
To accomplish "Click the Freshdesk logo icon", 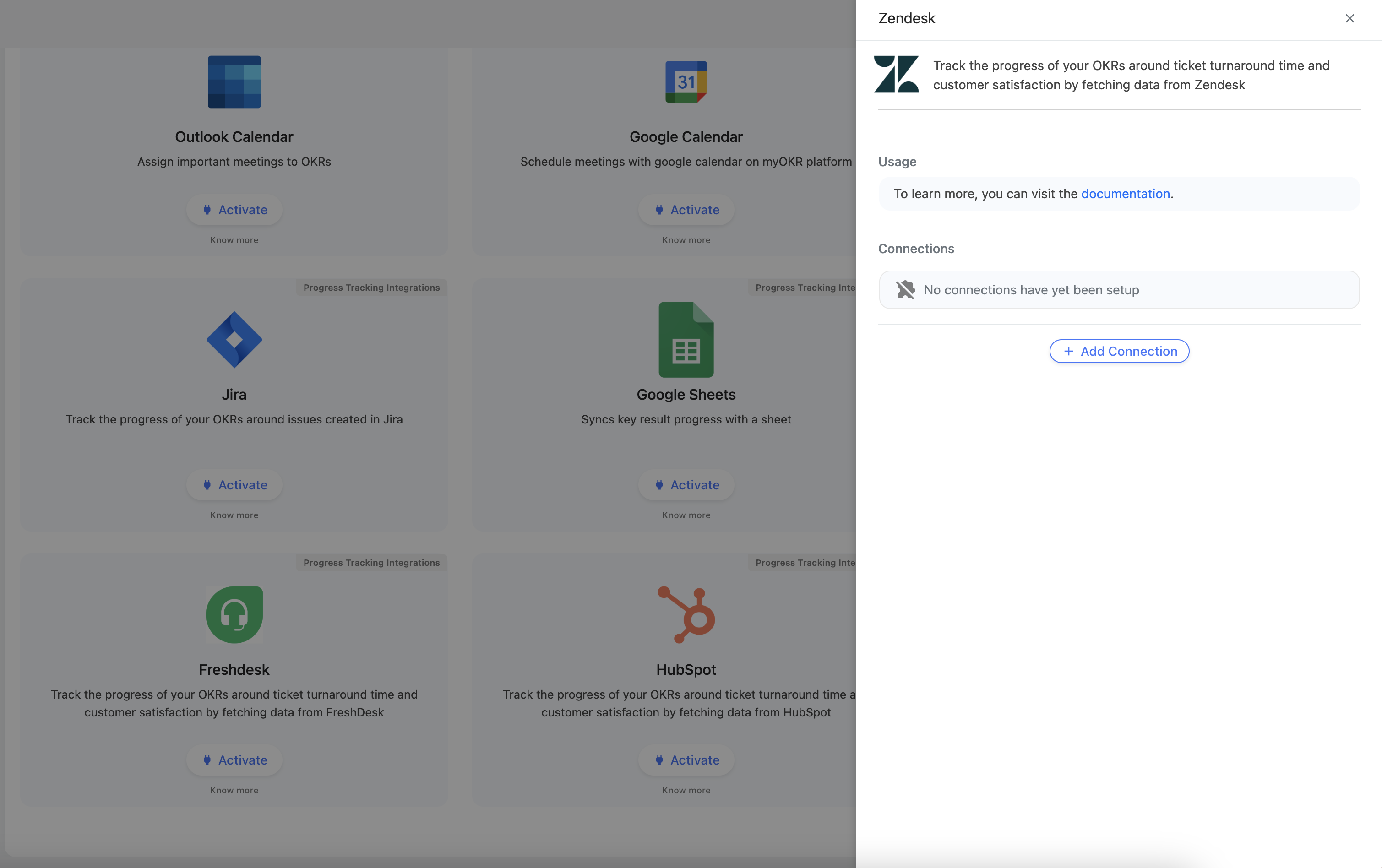I will 234,614.
